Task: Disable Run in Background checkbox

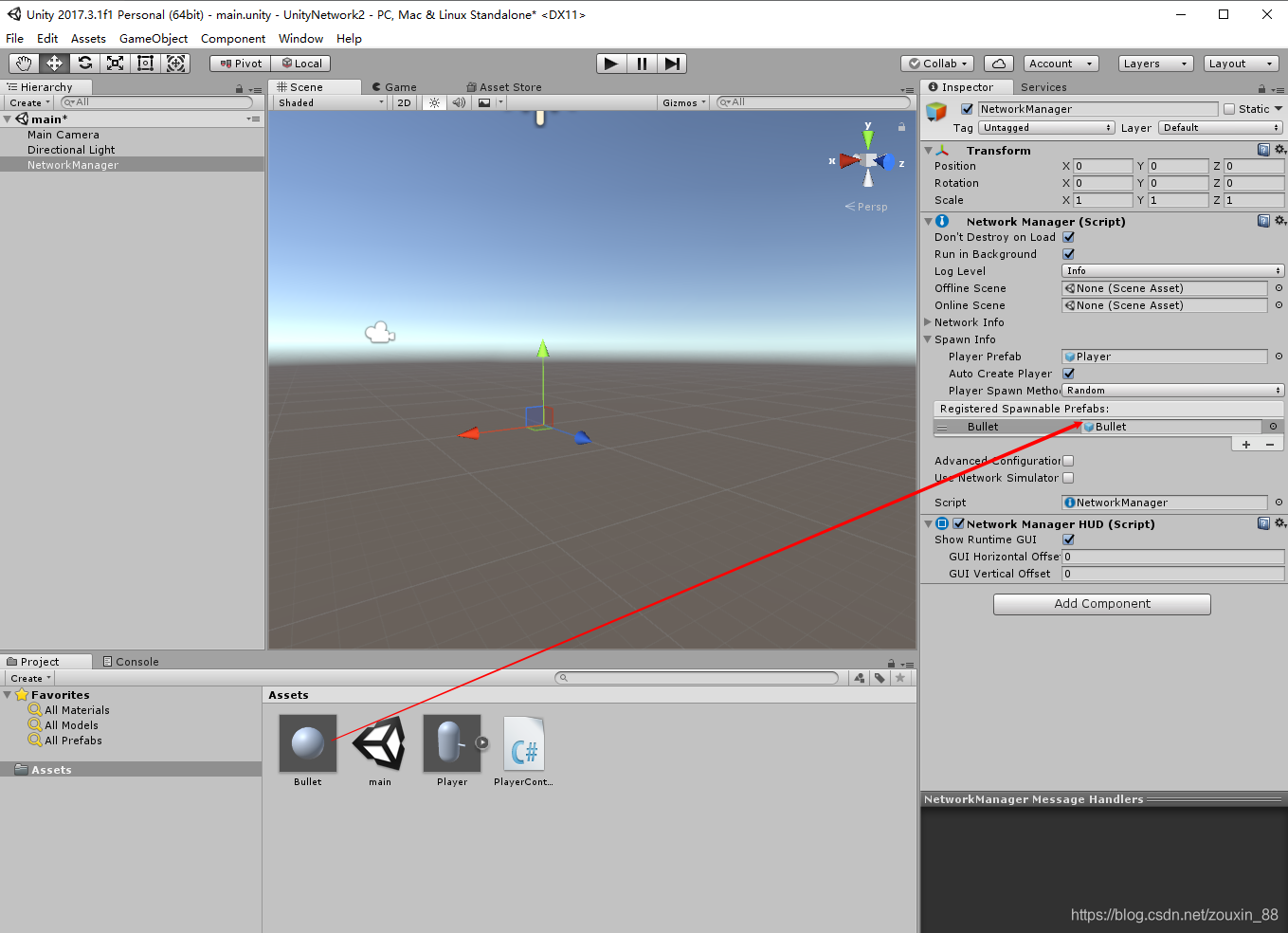Action: pyautogui.click(x=1069, y=253)
